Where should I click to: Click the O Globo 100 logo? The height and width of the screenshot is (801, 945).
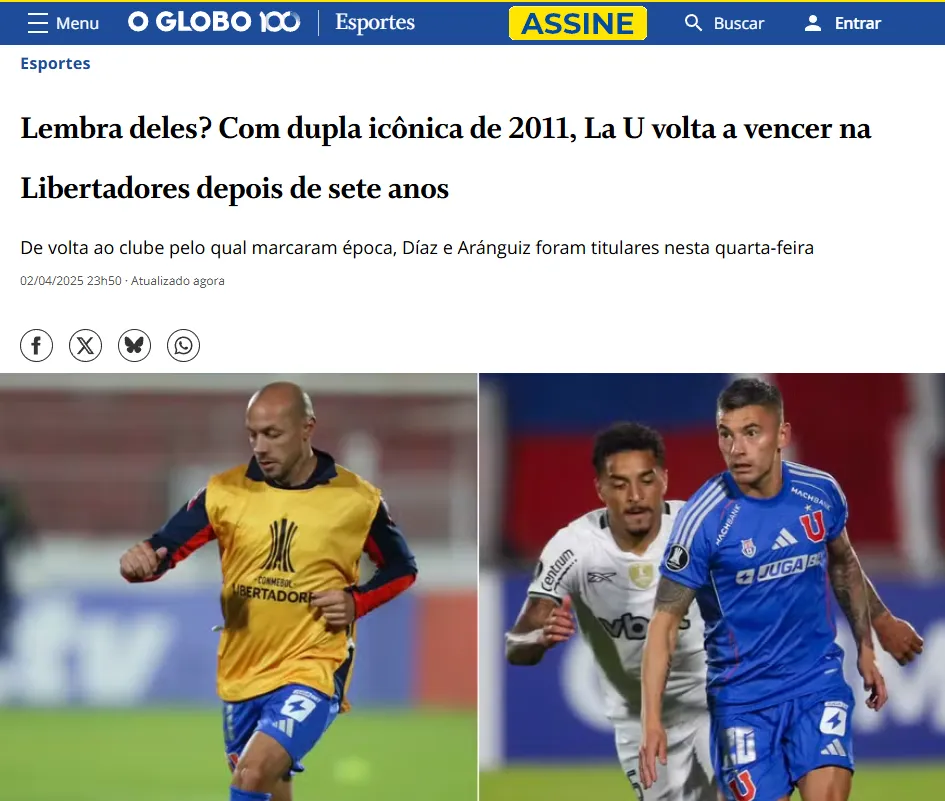coord(214,22)
